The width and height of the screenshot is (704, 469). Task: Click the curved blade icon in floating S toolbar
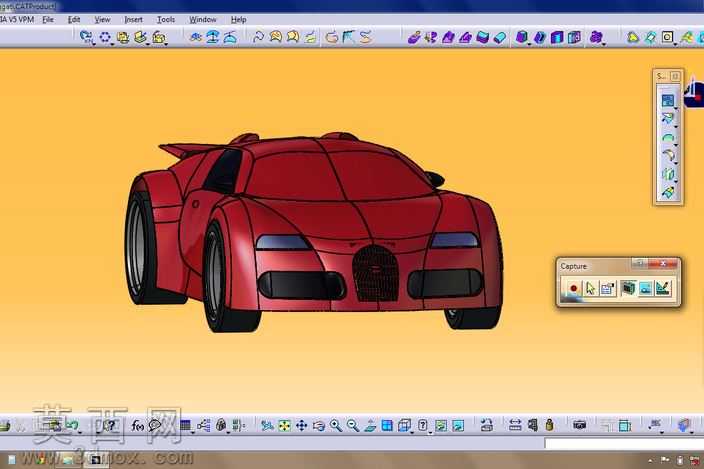click(x=668, y=155)
